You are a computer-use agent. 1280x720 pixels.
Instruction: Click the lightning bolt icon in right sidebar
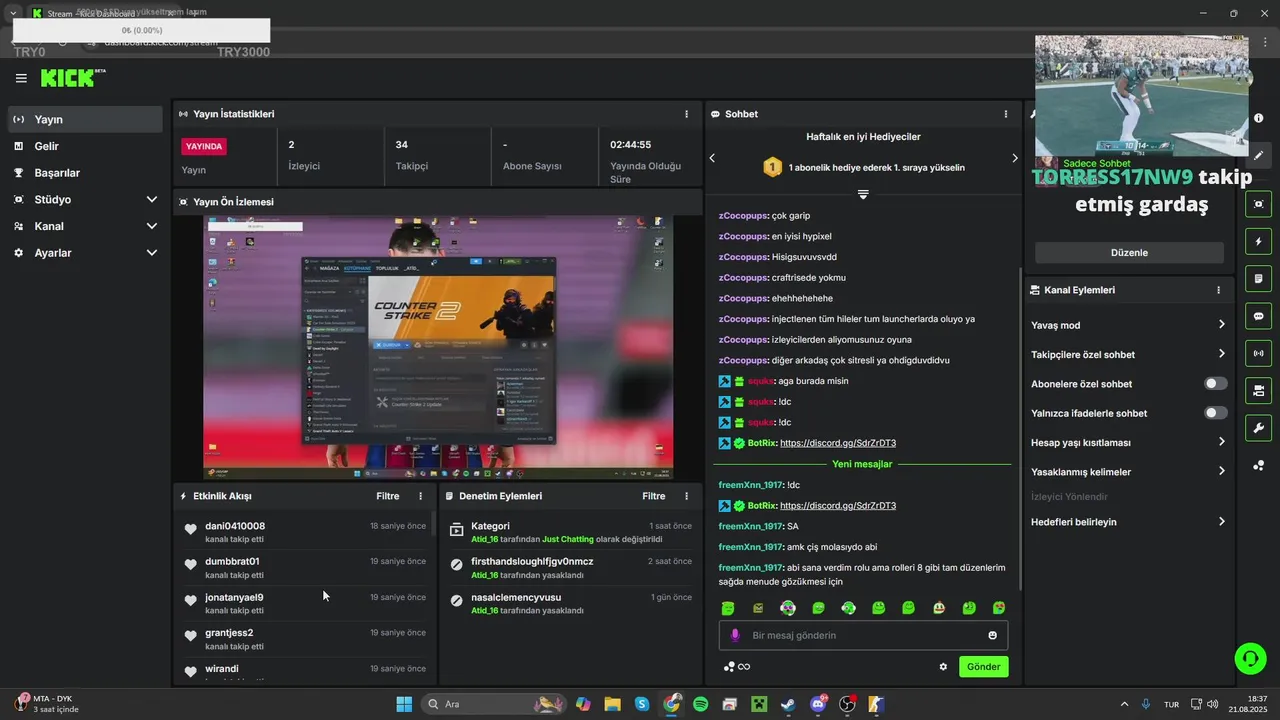[x=1258, y=241]
